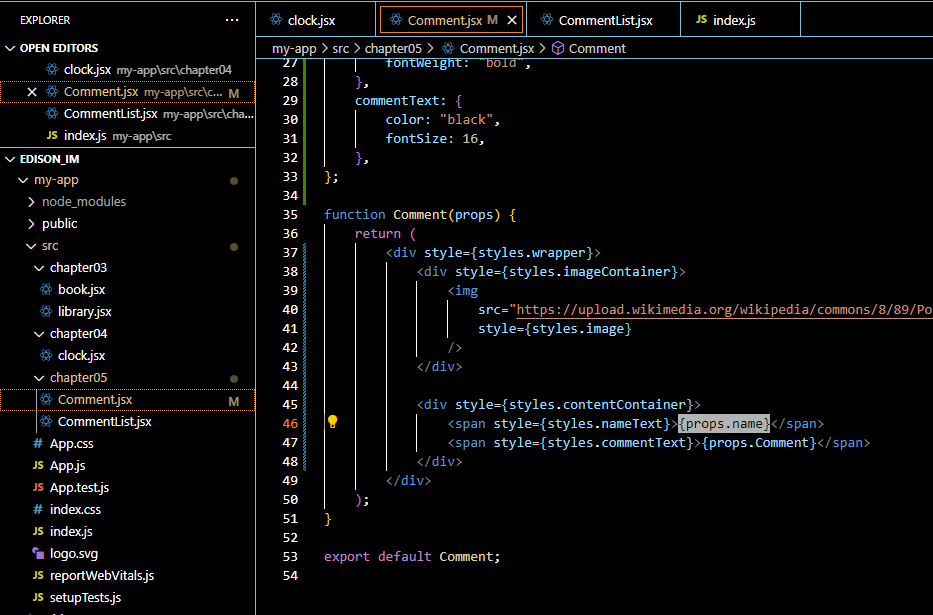
Task: Click React icon beside library.jsx
Action: pos(46,311)
